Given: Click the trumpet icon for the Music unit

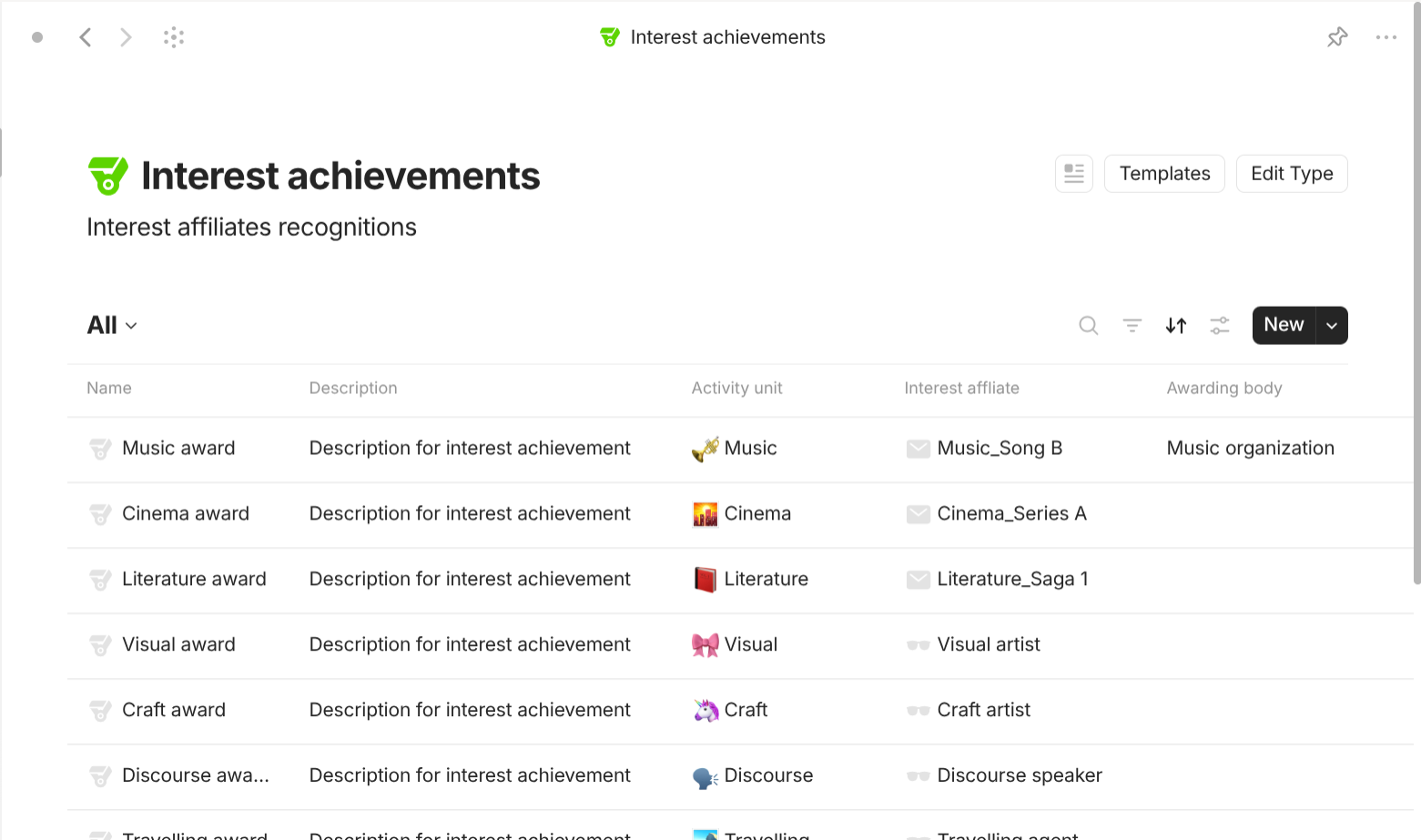Looking at the screenshot, I should 704,448.
